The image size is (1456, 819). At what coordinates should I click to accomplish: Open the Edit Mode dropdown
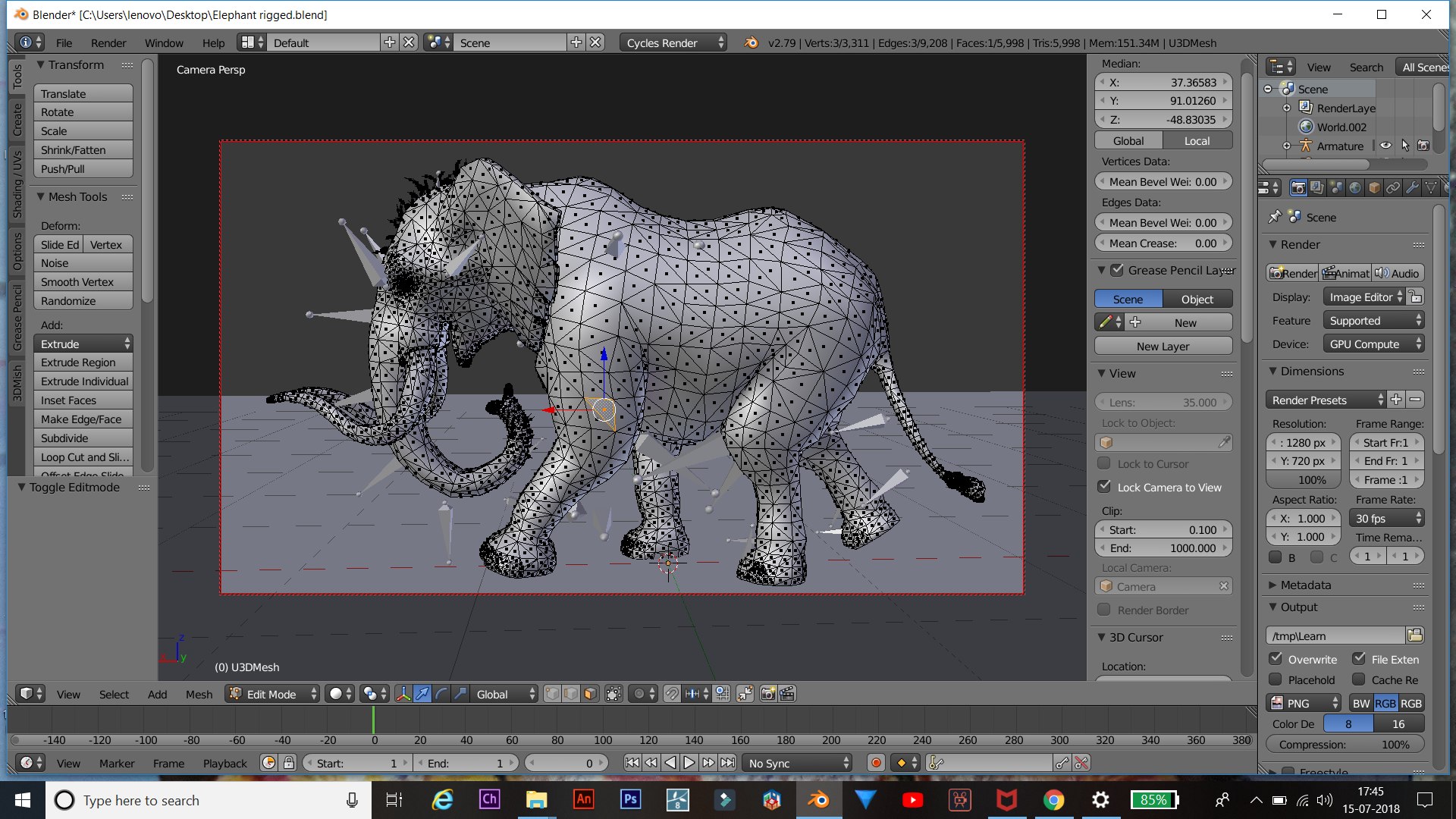(271, 694)
